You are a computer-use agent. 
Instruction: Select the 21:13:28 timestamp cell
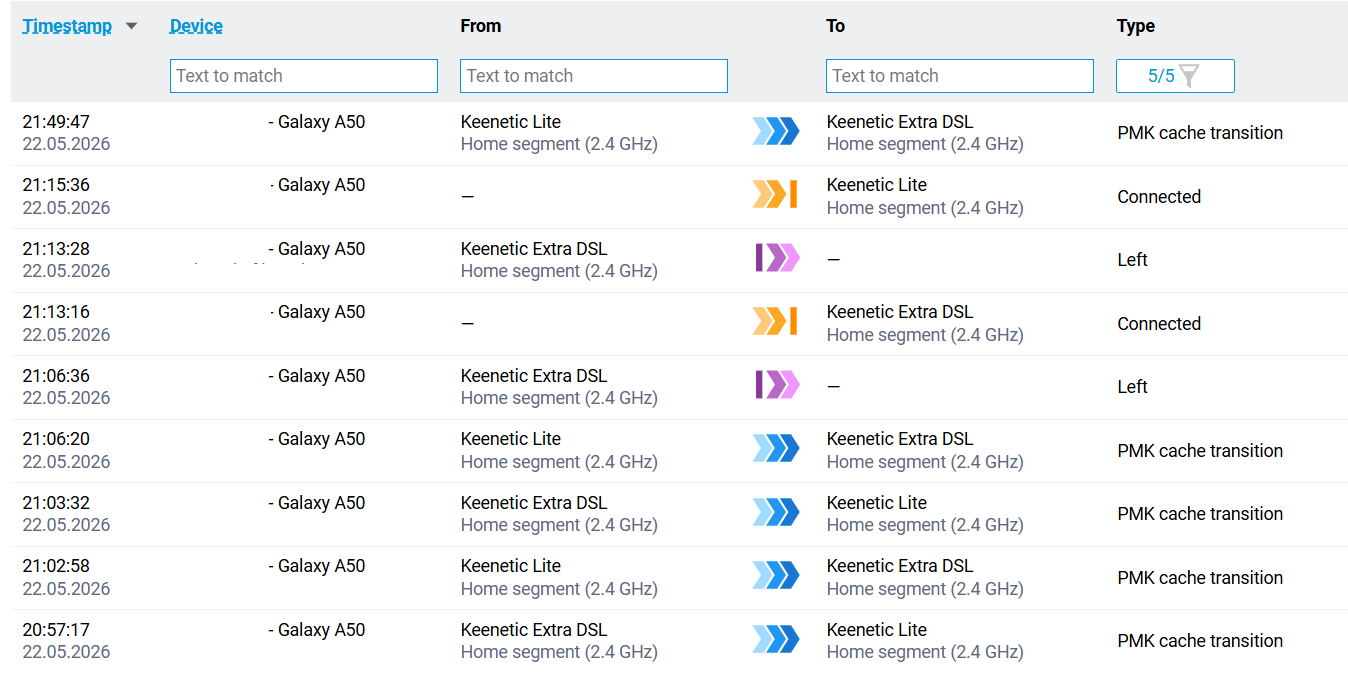(x=66, y=260)
